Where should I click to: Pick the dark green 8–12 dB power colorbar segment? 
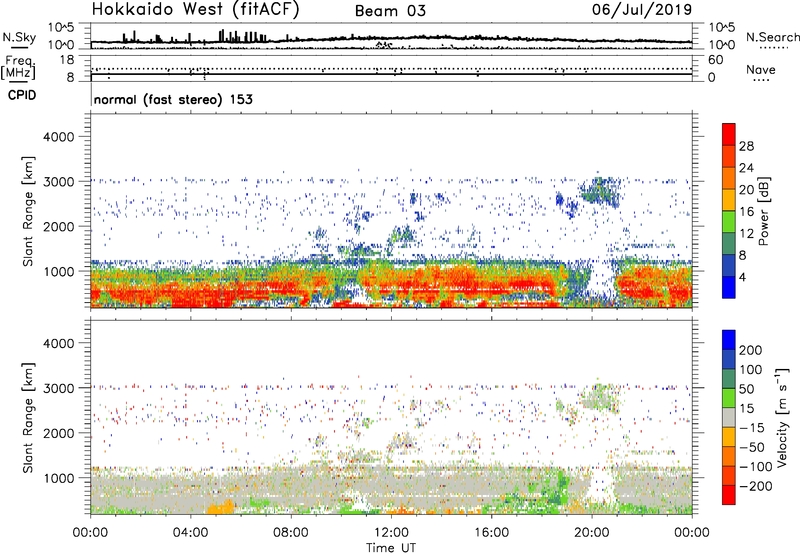pyautogui.click(x=729, y=244)
